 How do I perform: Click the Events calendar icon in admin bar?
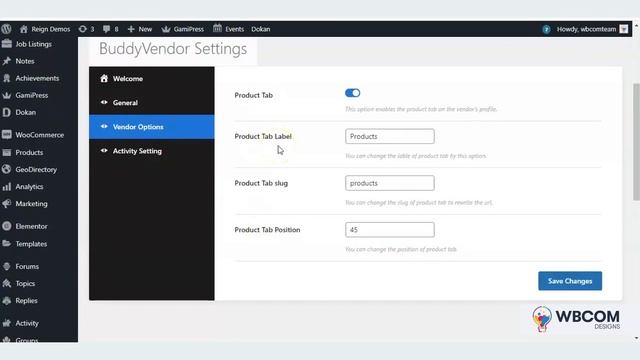coord(217,29)
